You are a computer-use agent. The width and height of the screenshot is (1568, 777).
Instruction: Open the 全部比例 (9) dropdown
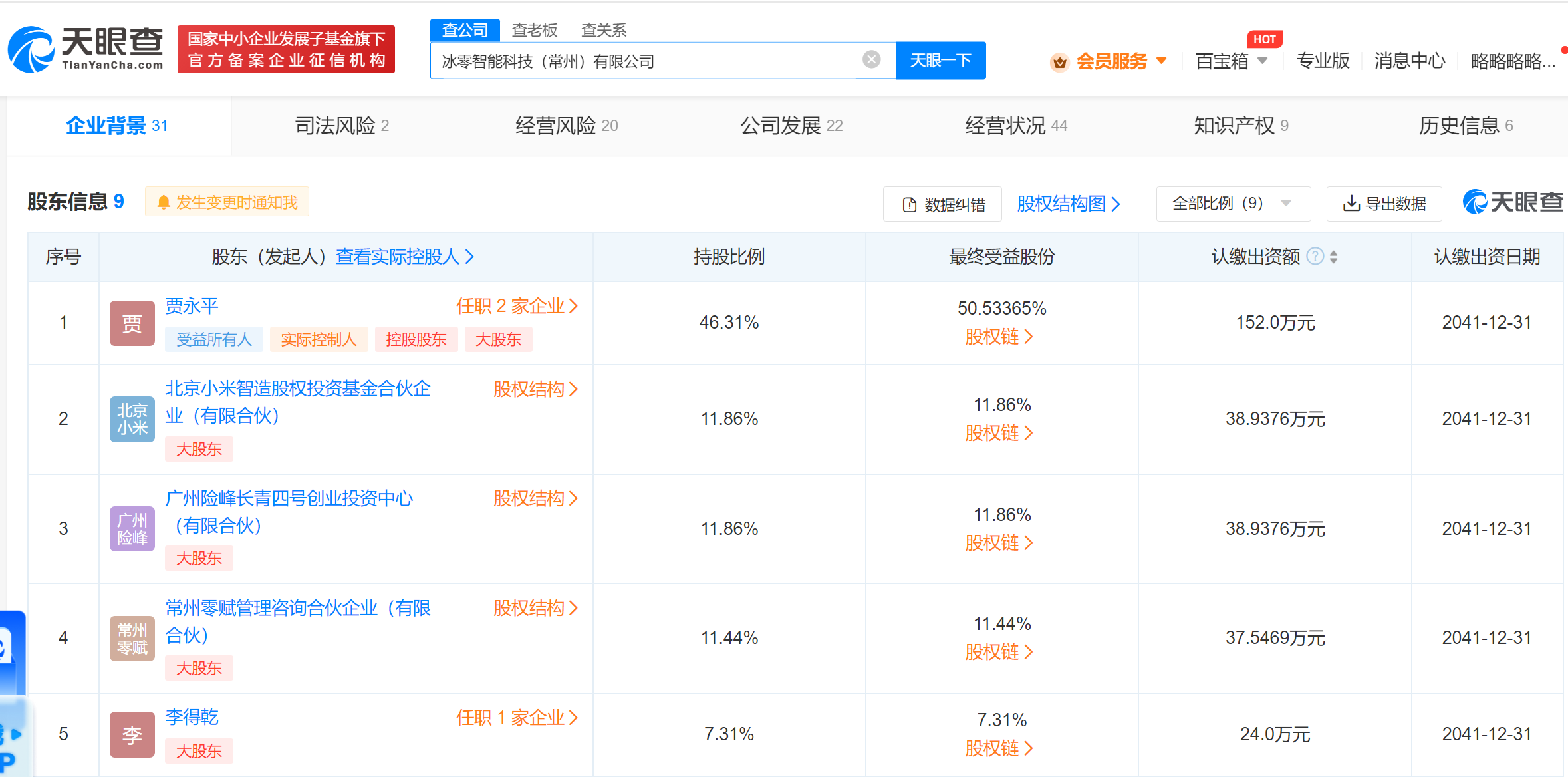tap(1234, 204)
